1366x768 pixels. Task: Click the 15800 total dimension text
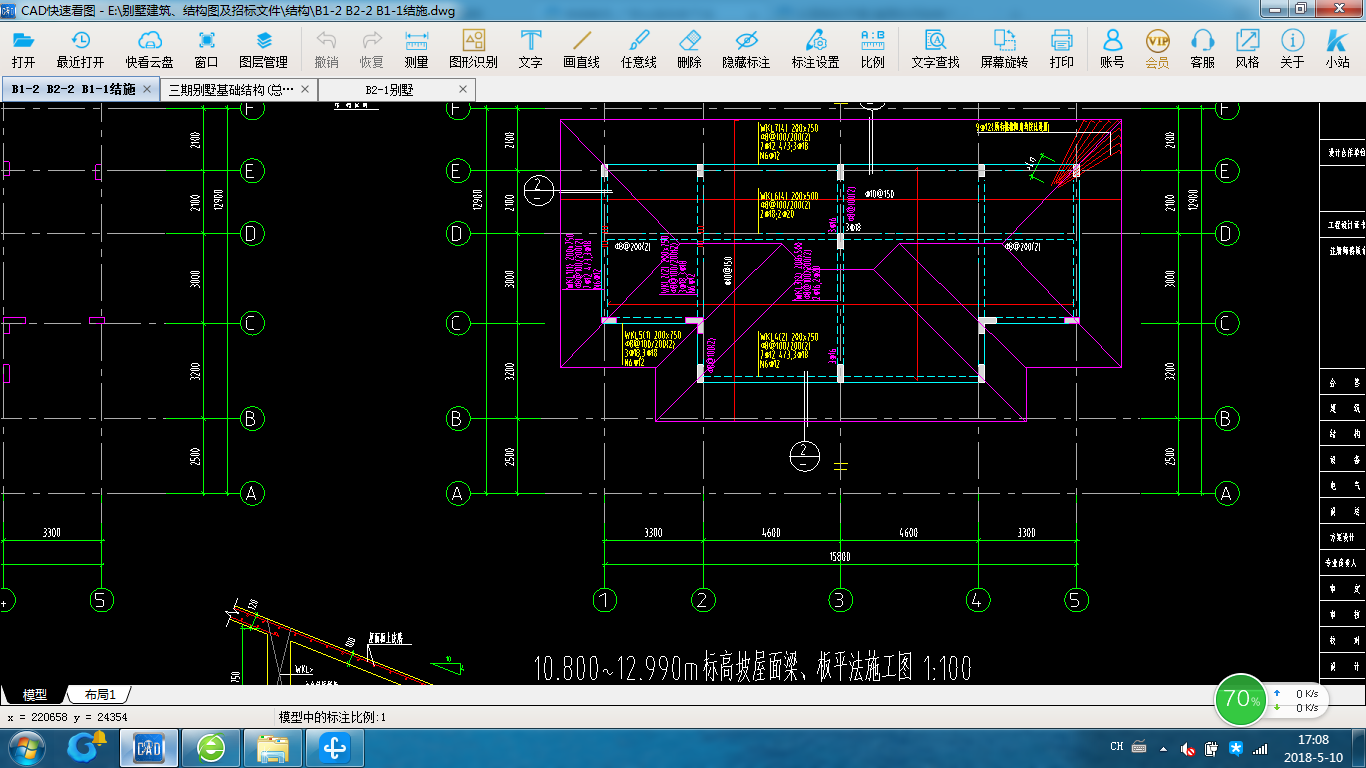840,556
